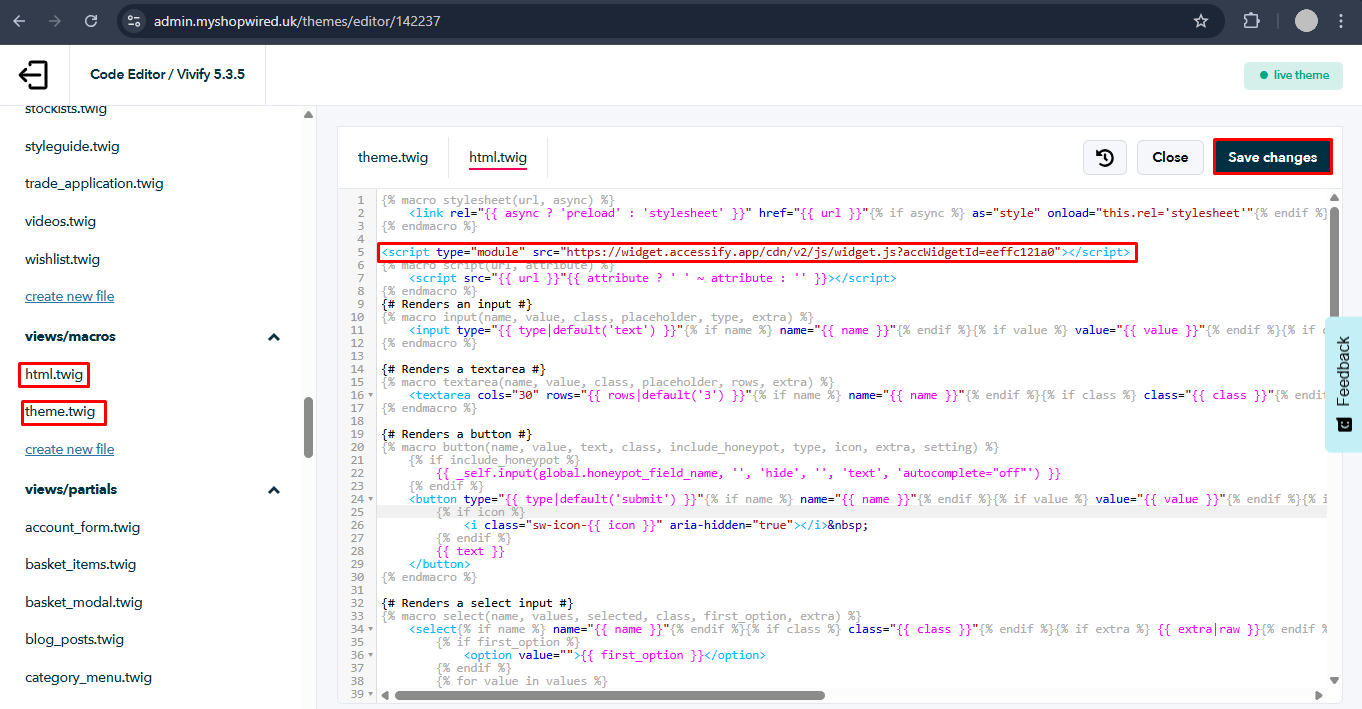Bookmark the page with the star icon
The image size is (1362, 709).
tap(1201, 20)
